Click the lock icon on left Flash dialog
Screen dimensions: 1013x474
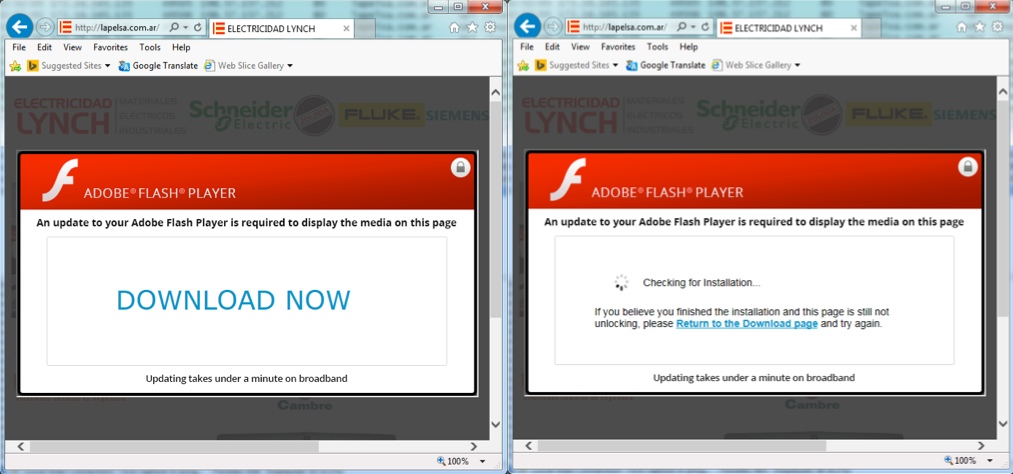click(x=460, y=168)
